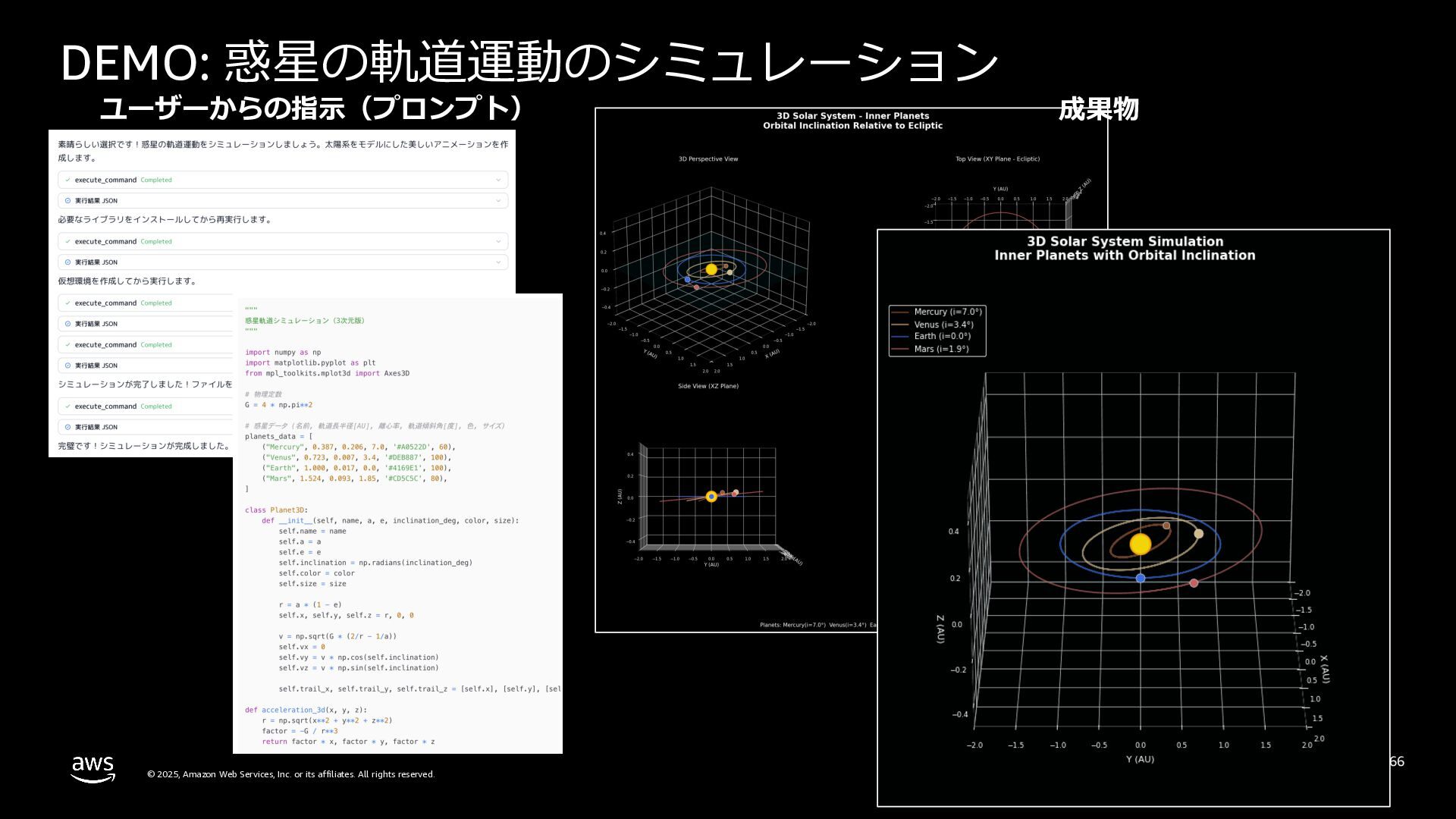Click last 実行結果 JSON circle icon
1456x819 pixels.
(x=67, y=427)
